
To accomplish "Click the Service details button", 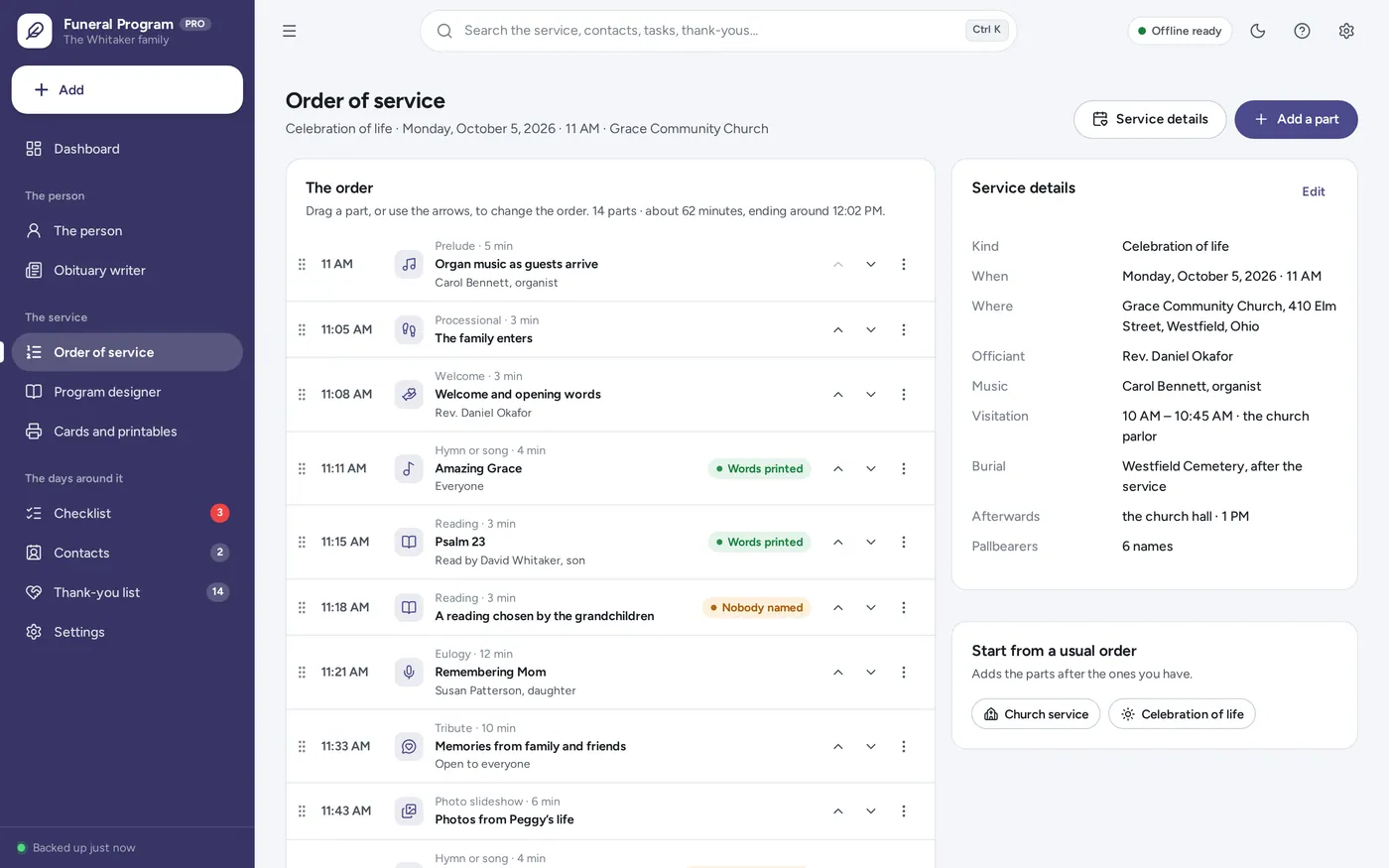I will [x=1150, y=119].
